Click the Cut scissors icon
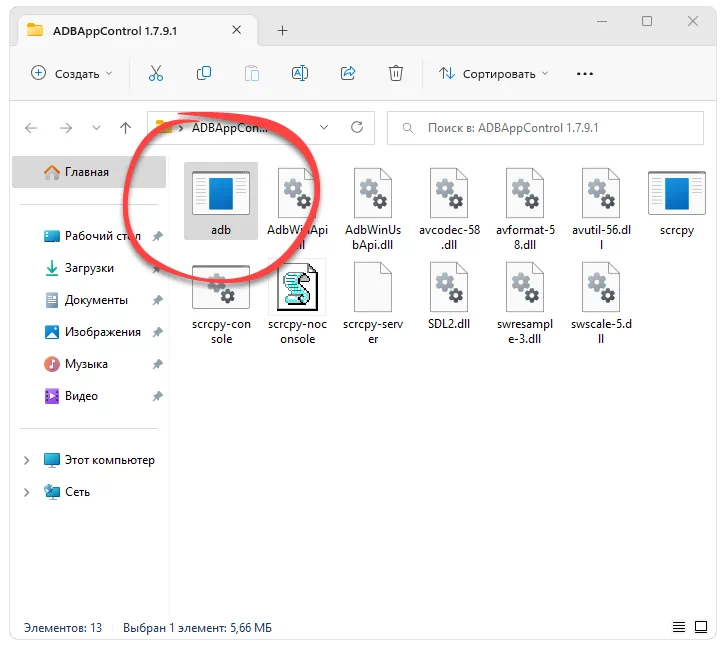Image resolution: width=720 pixels, height=647 pixels. (156, 73)
